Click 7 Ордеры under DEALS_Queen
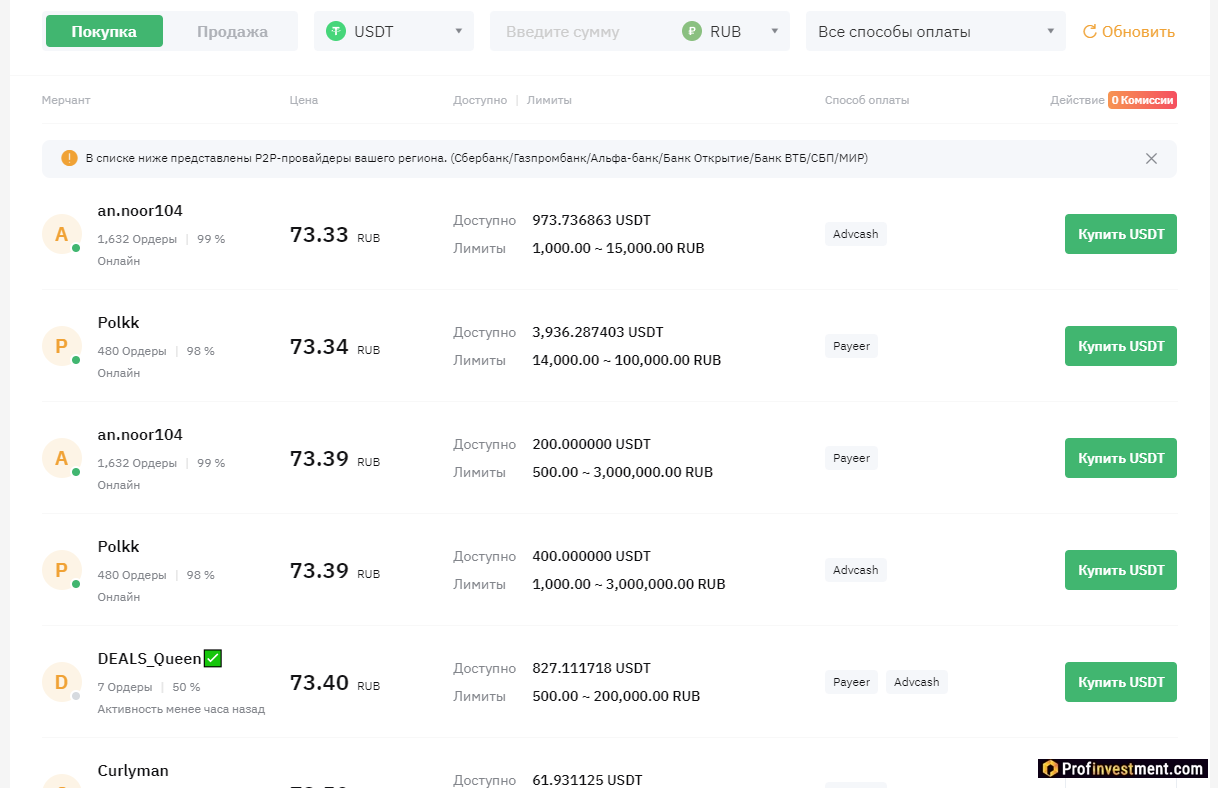Image resolution: width=1218 pixels, height=788 pixels. pyautogui.click(x=125, y=687)
